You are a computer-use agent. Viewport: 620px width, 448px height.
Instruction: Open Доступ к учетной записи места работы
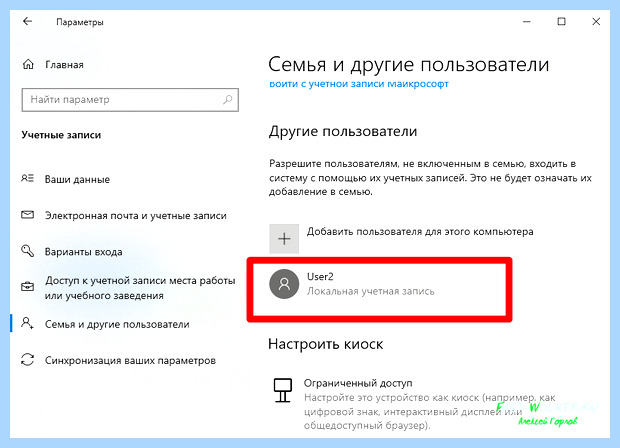pyautogui.click(x=140, y=288)
